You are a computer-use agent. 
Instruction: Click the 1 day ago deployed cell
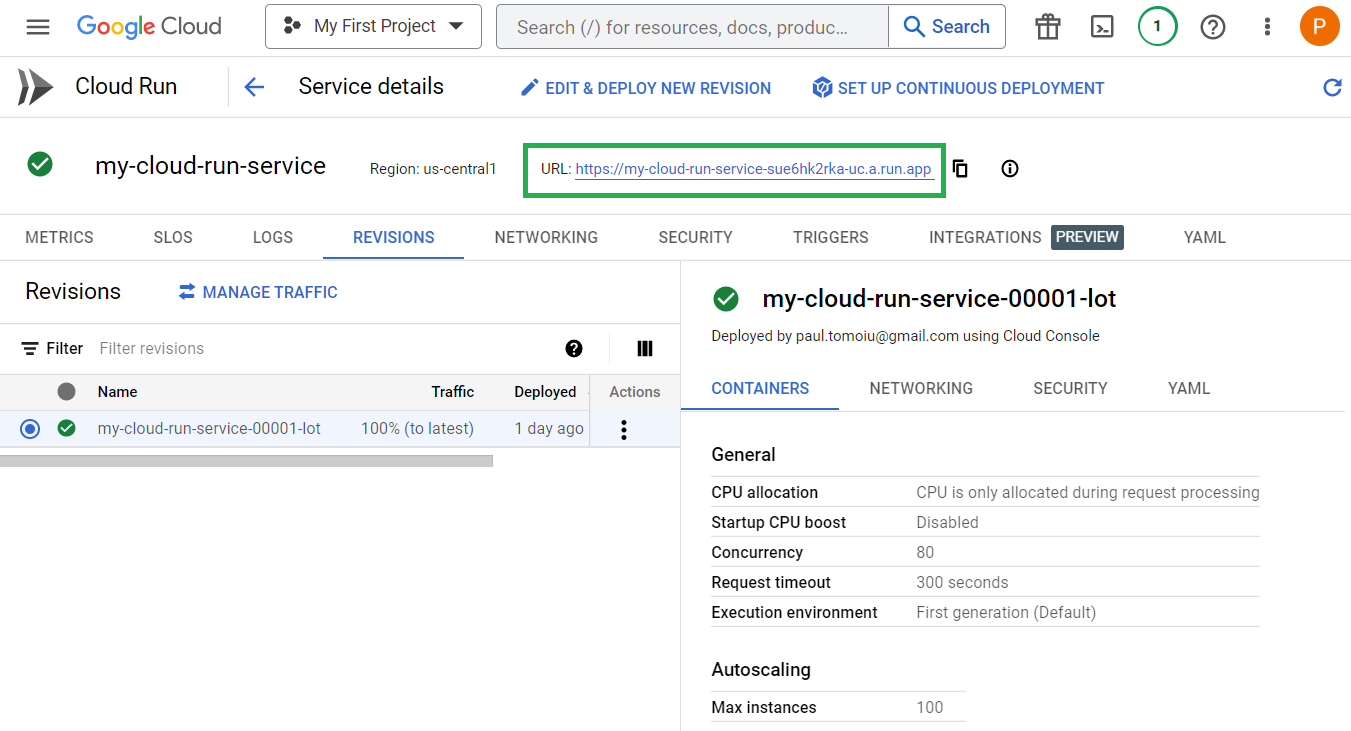coord(549,428)
